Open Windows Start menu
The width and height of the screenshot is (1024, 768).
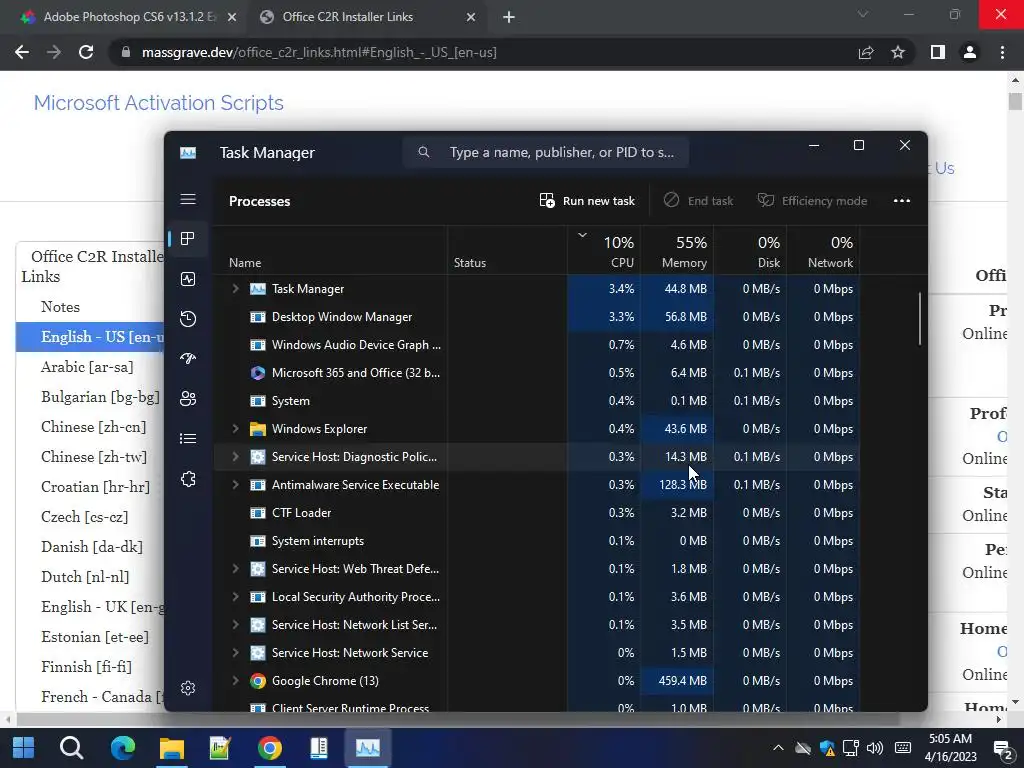[x=24, y=748]
